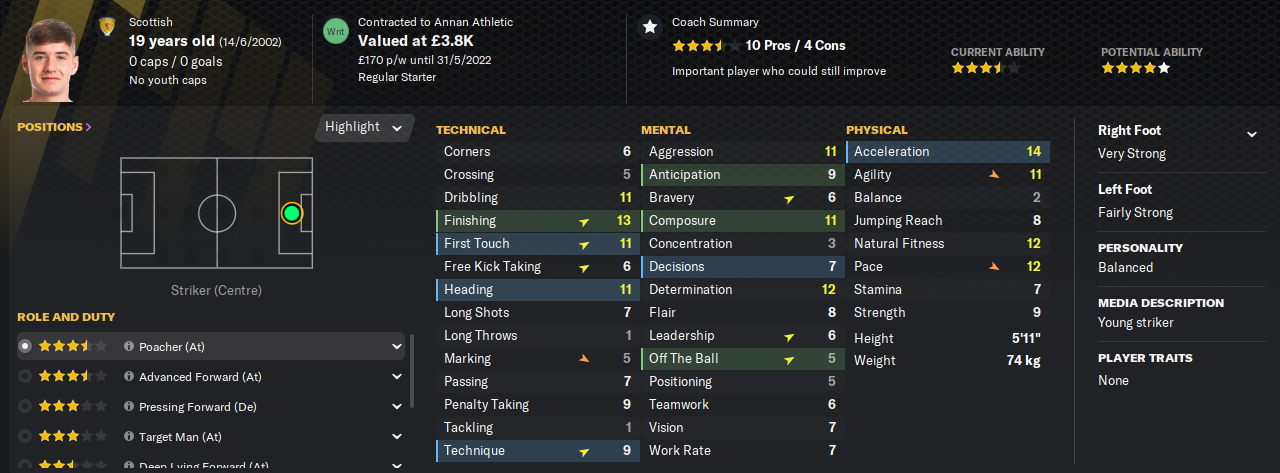1280x473 pixels.
Task: Click the green Wnt status icon
Action: pos(336,30)
